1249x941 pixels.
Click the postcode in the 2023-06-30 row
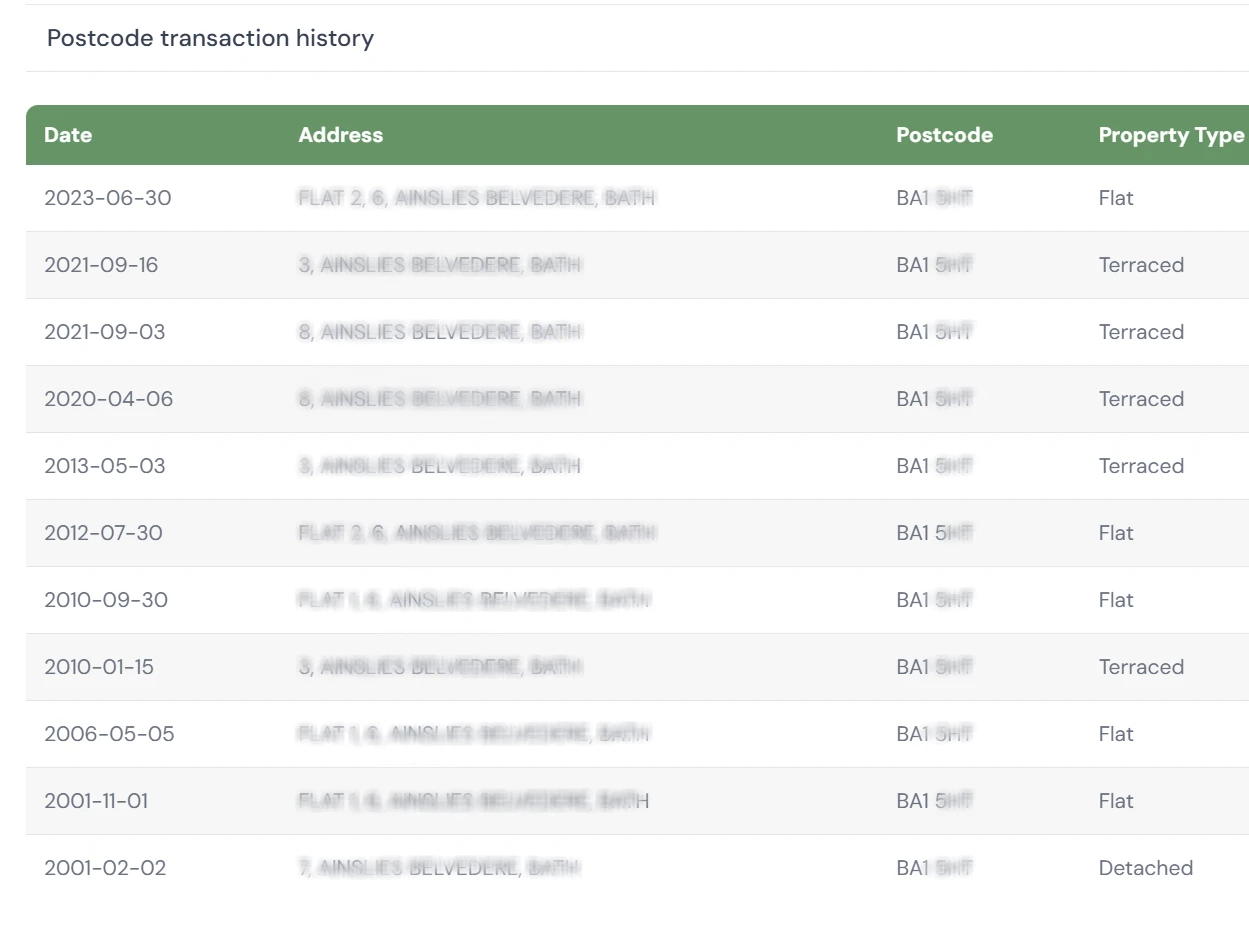(x=934, y=198)
